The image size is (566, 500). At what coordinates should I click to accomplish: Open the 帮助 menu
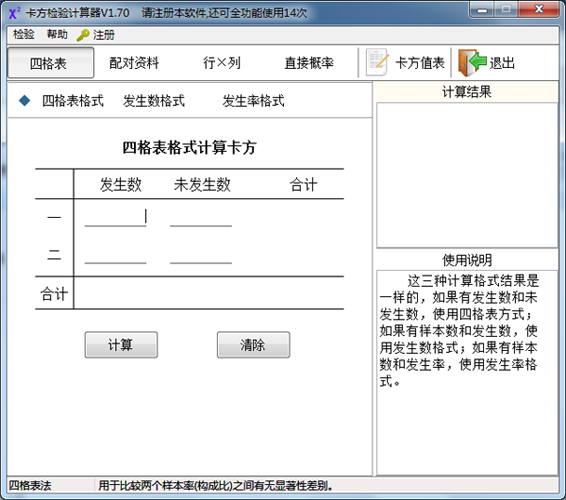pos(57,34)
